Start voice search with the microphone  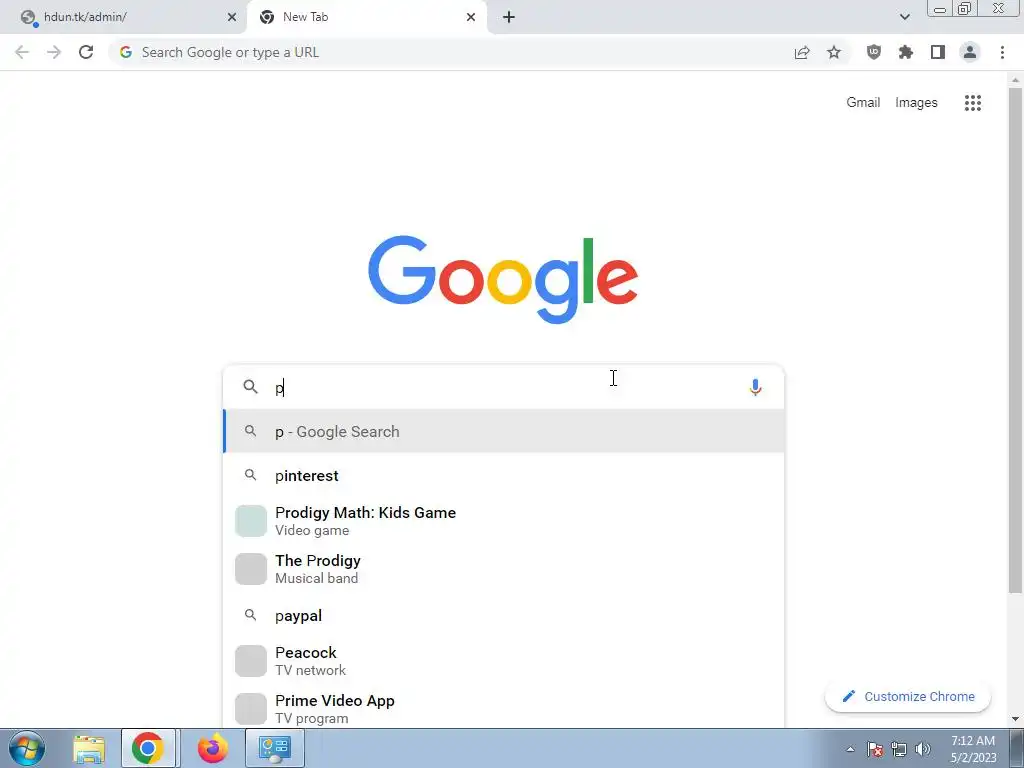coord(755,387)
